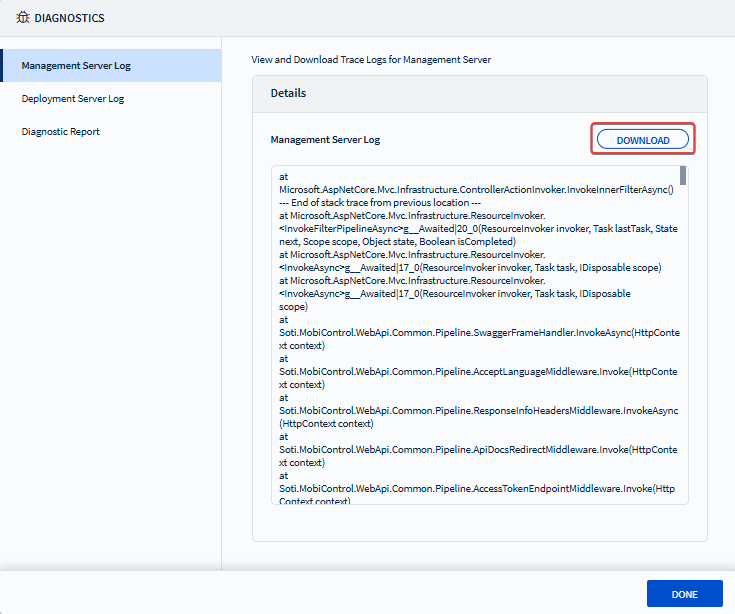Click the log viewer scrollbar thumb
This screenshot has width=735, height=614.
[x=683, y=177]
